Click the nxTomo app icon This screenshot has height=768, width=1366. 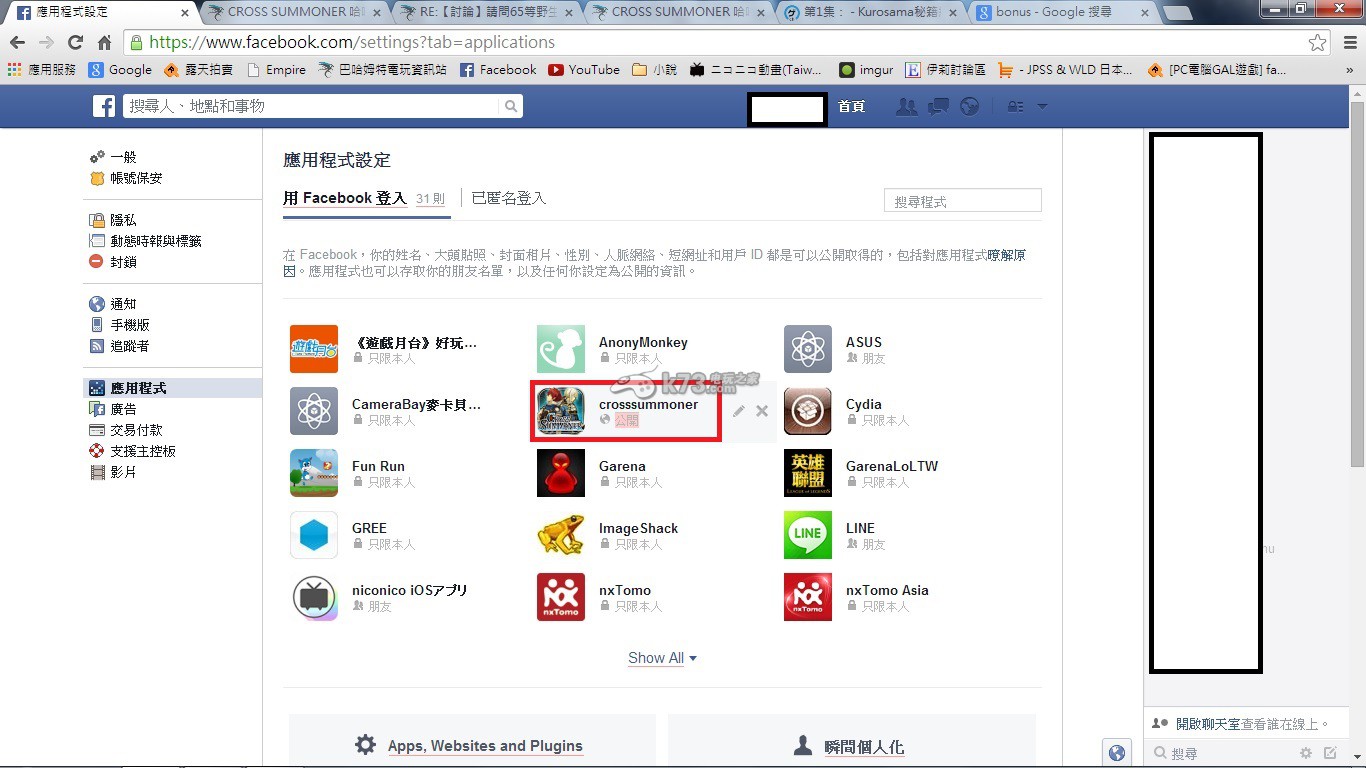point(560,597)
